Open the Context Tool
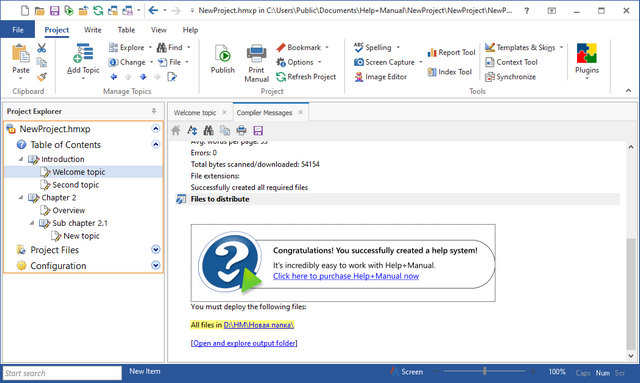Viewport: 640px width, 383px height. pyautogui.click(x=511, y=62)
